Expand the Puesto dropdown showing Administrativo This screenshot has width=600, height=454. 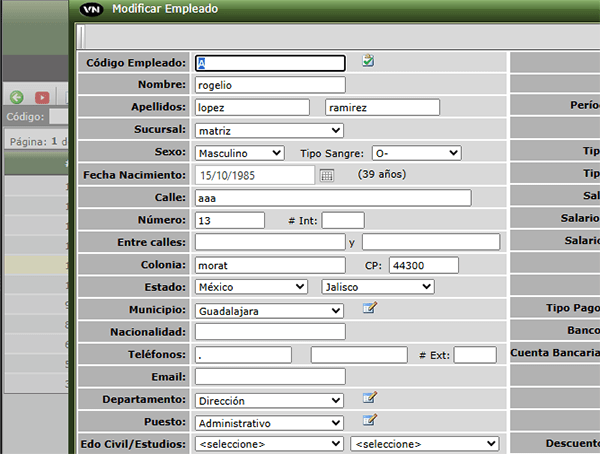269,423
